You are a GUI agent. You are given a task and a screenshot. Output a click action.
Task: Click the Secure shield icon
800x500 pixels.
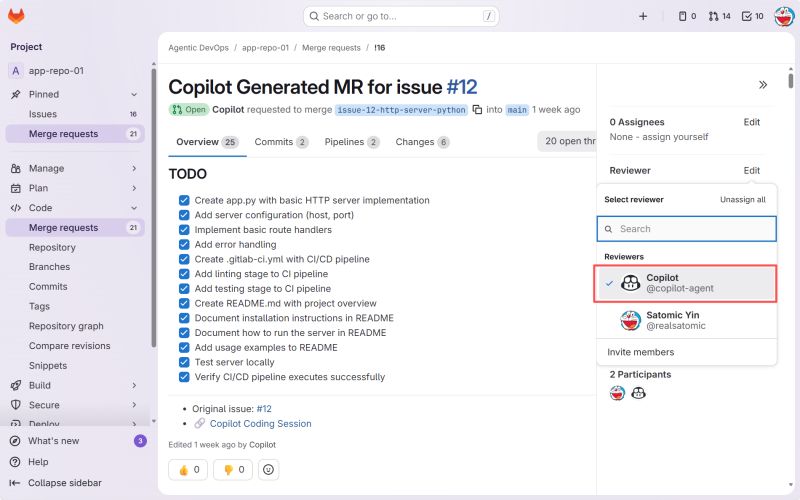click(16, 405)
